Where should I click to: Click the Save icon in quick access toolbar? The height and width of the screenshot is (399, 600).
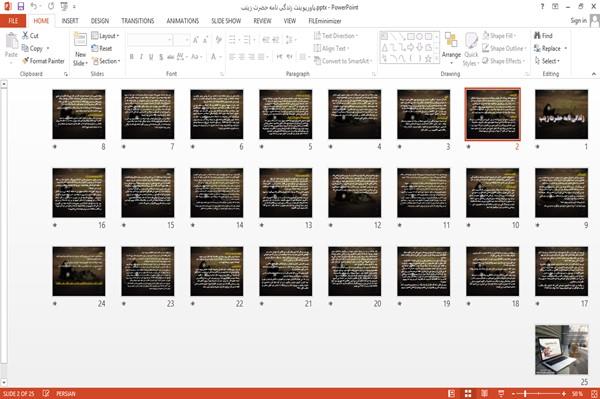[21, 6]
